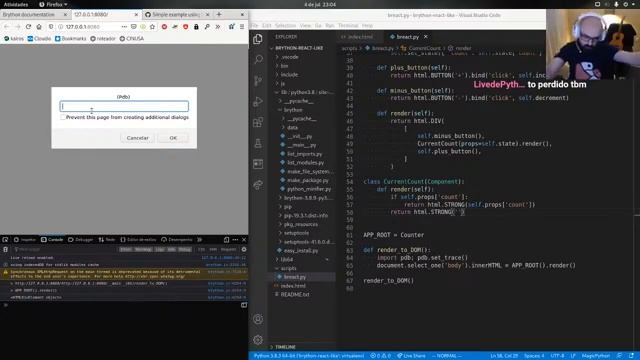
Task: Collapse the brython folder
Action: 293,110
